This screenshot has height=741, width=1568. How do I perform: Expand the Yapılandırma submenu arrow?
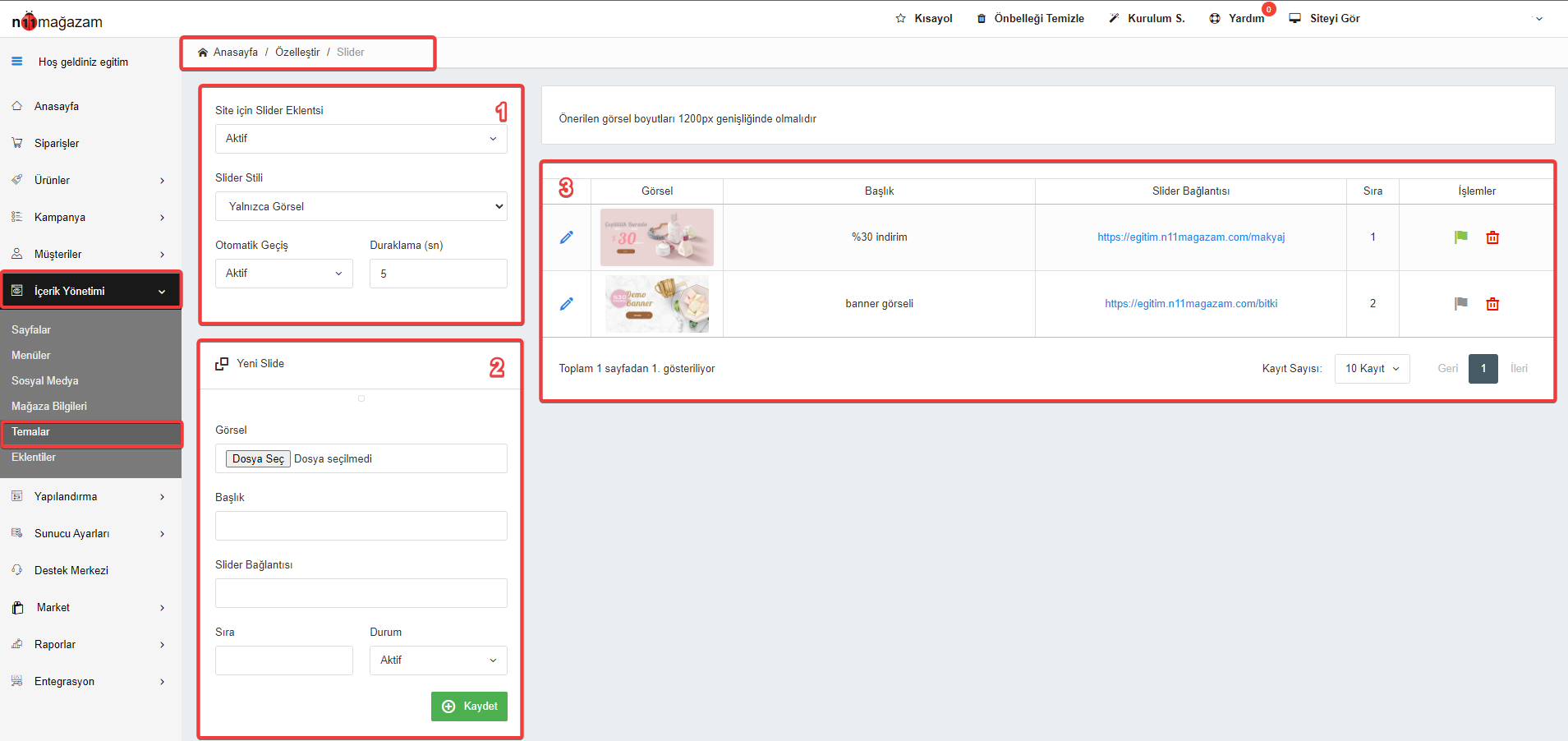click(163, 497)
